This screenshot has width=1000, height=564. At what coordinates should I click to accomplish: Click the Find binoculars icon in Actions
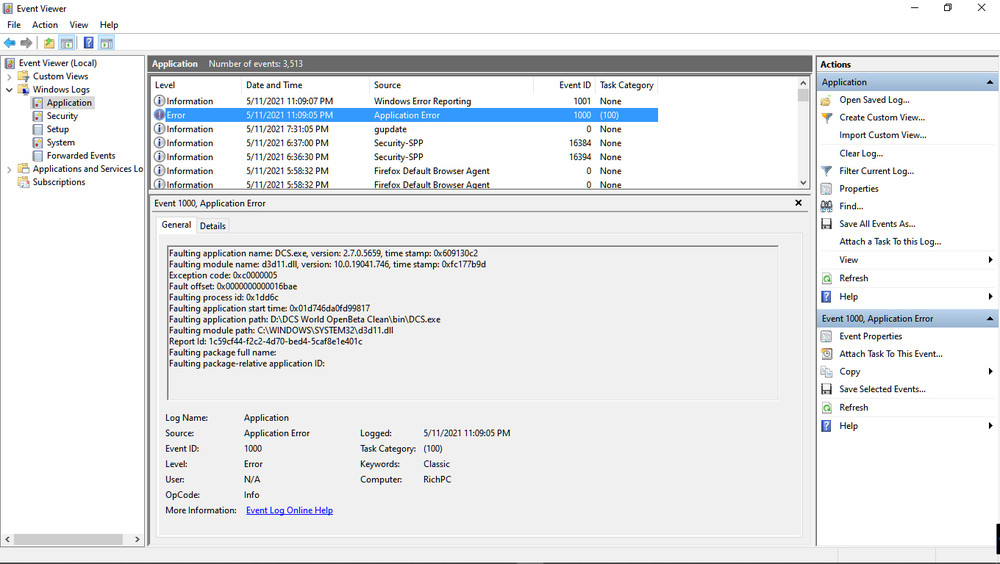(826, 206)
